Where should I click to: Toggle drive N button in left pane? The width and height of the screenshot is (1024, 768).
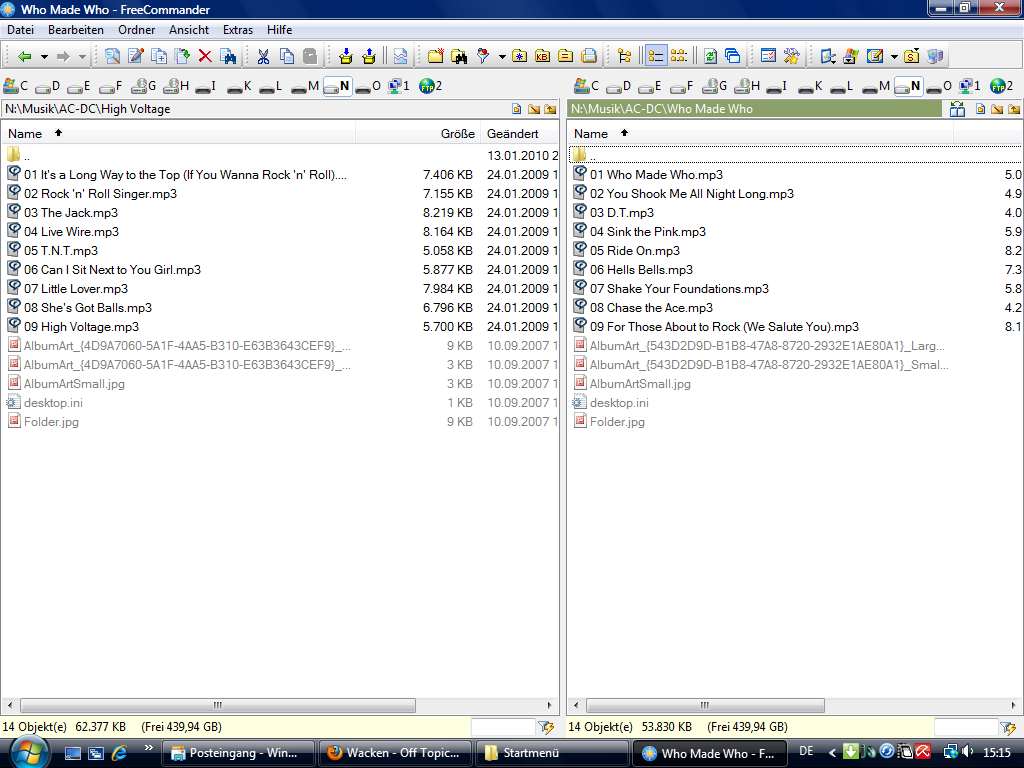pyautogui.click(x=338, y=86)
